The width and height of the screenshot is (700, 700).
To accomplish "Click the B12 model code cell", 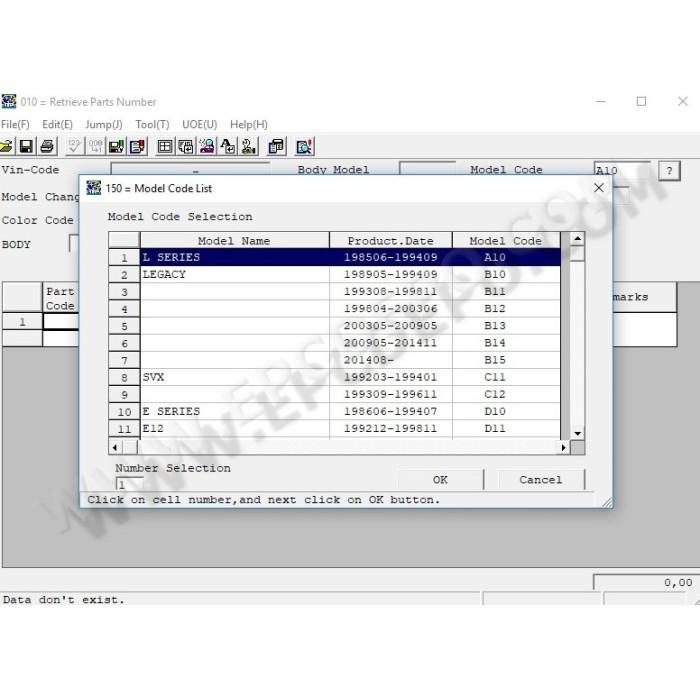I will click(x=506, y=309).
